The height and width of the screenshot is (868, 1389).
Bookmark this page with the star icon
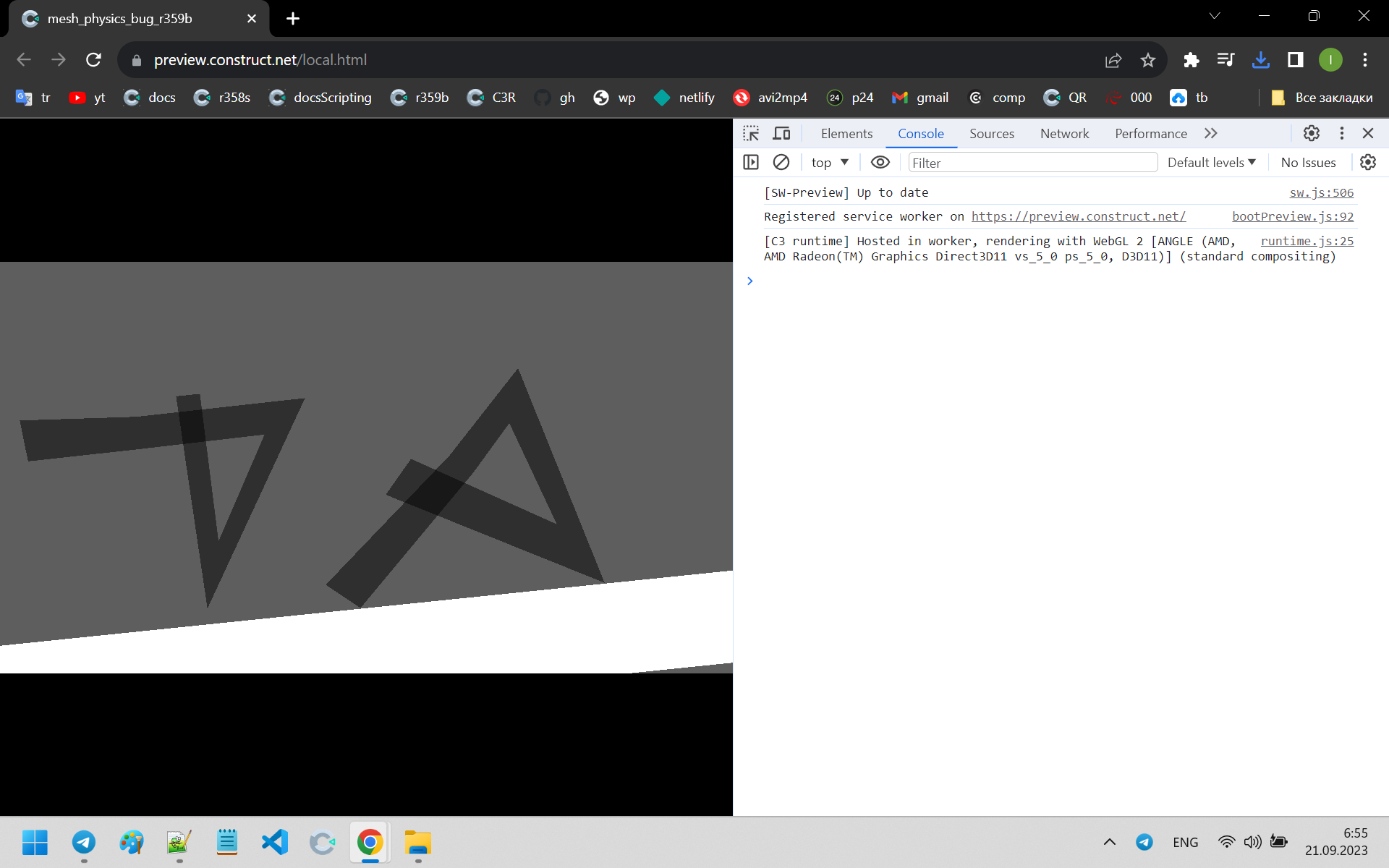point(1148,60)
